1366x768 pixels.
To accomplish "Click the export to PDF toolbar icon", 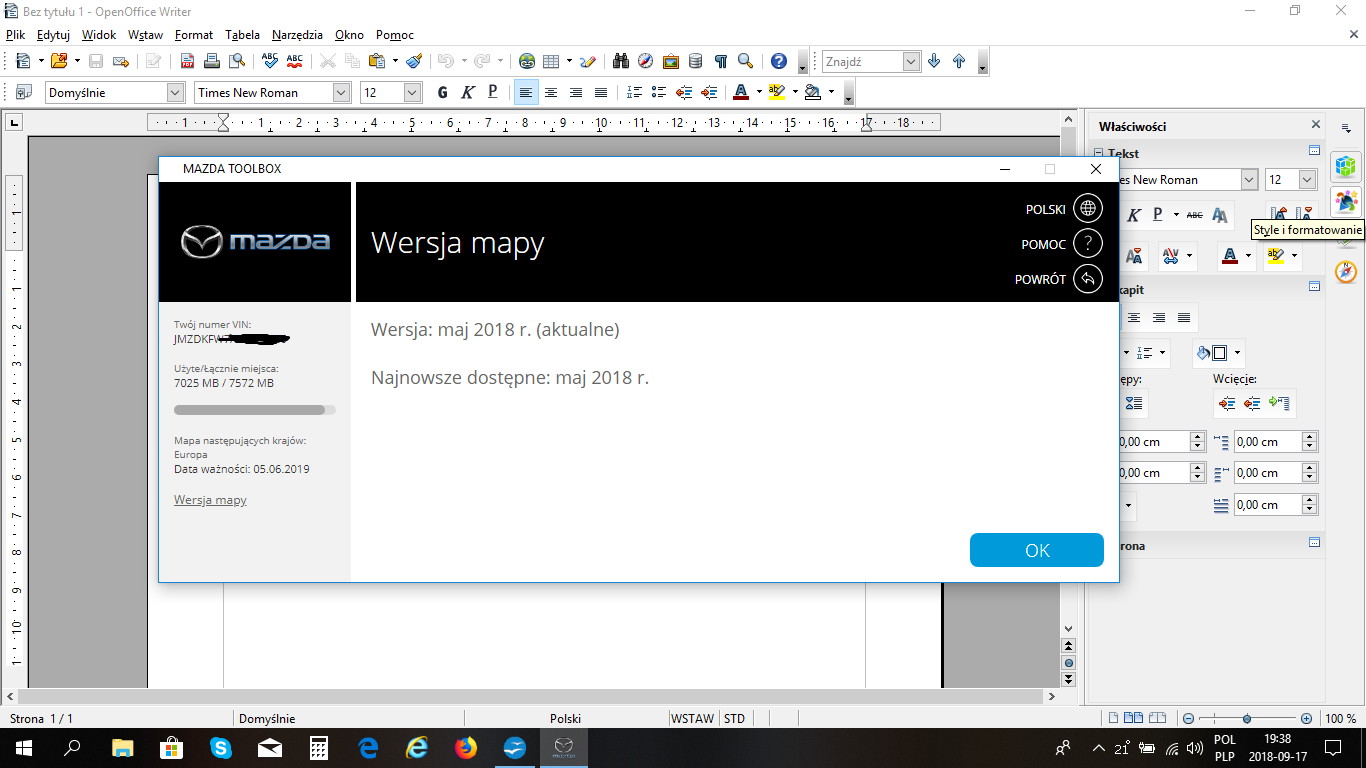I will 187,61.
